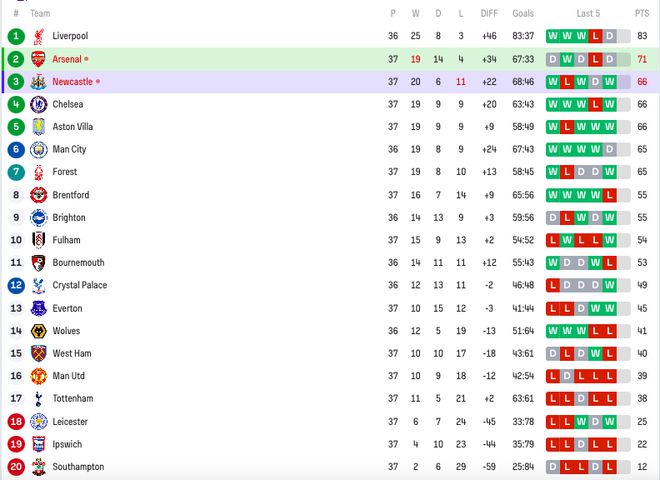The image size is (660, 480).
Task: Click Forest's first Last 5 result
Action: tap(553, 172)
